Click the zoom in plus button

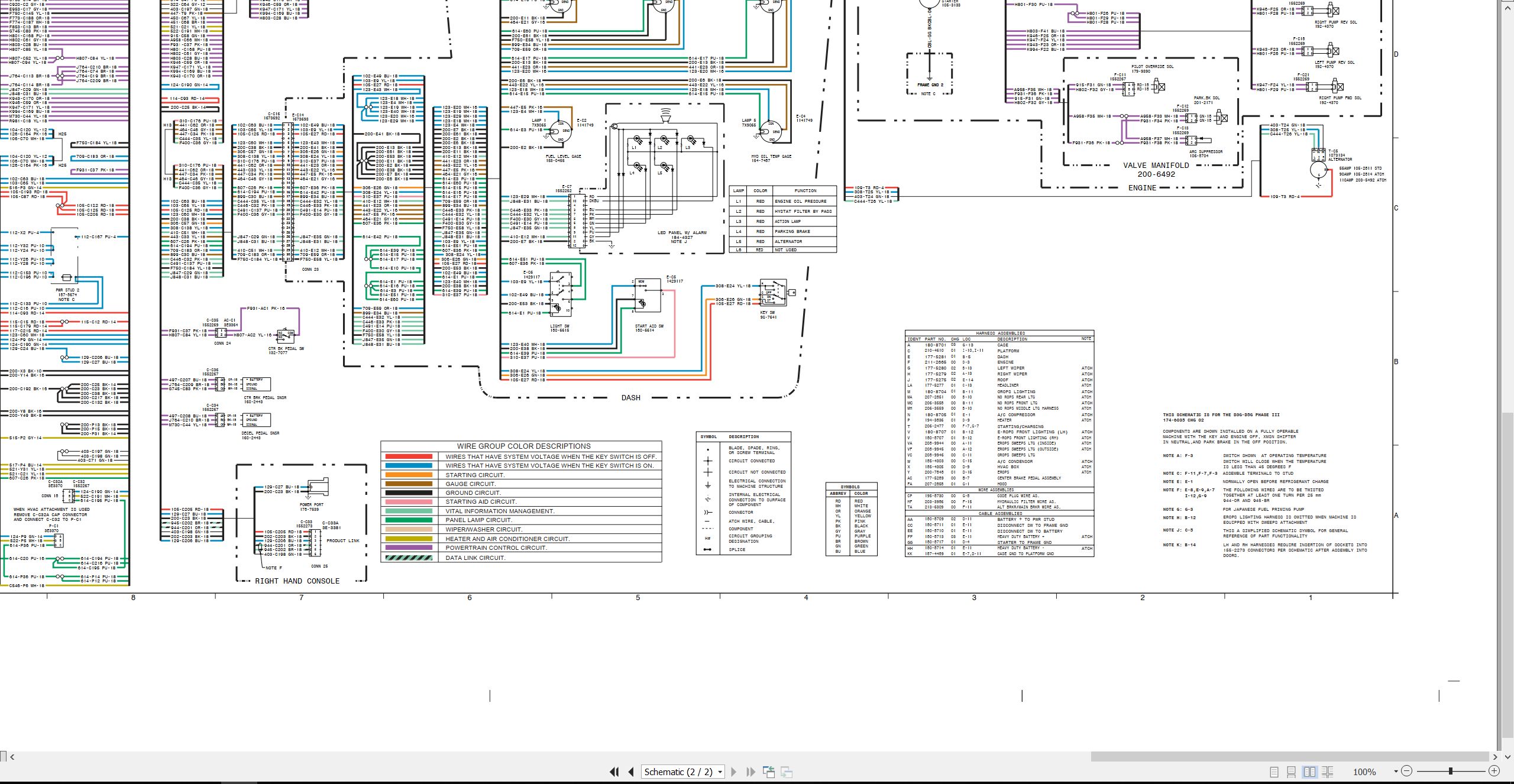1494,771
